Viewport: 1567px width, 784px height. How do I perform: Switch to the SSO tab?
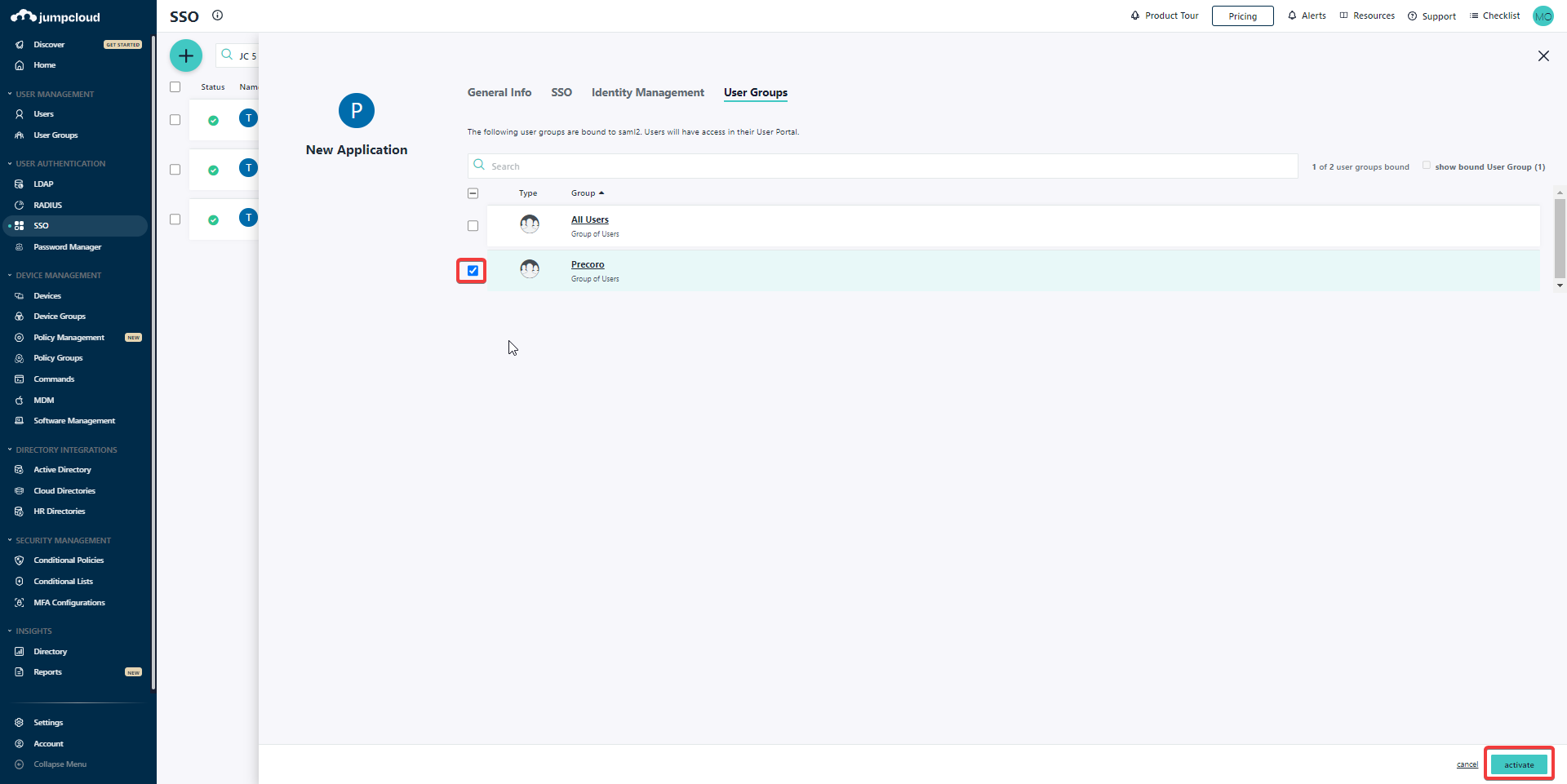(562, 93)
